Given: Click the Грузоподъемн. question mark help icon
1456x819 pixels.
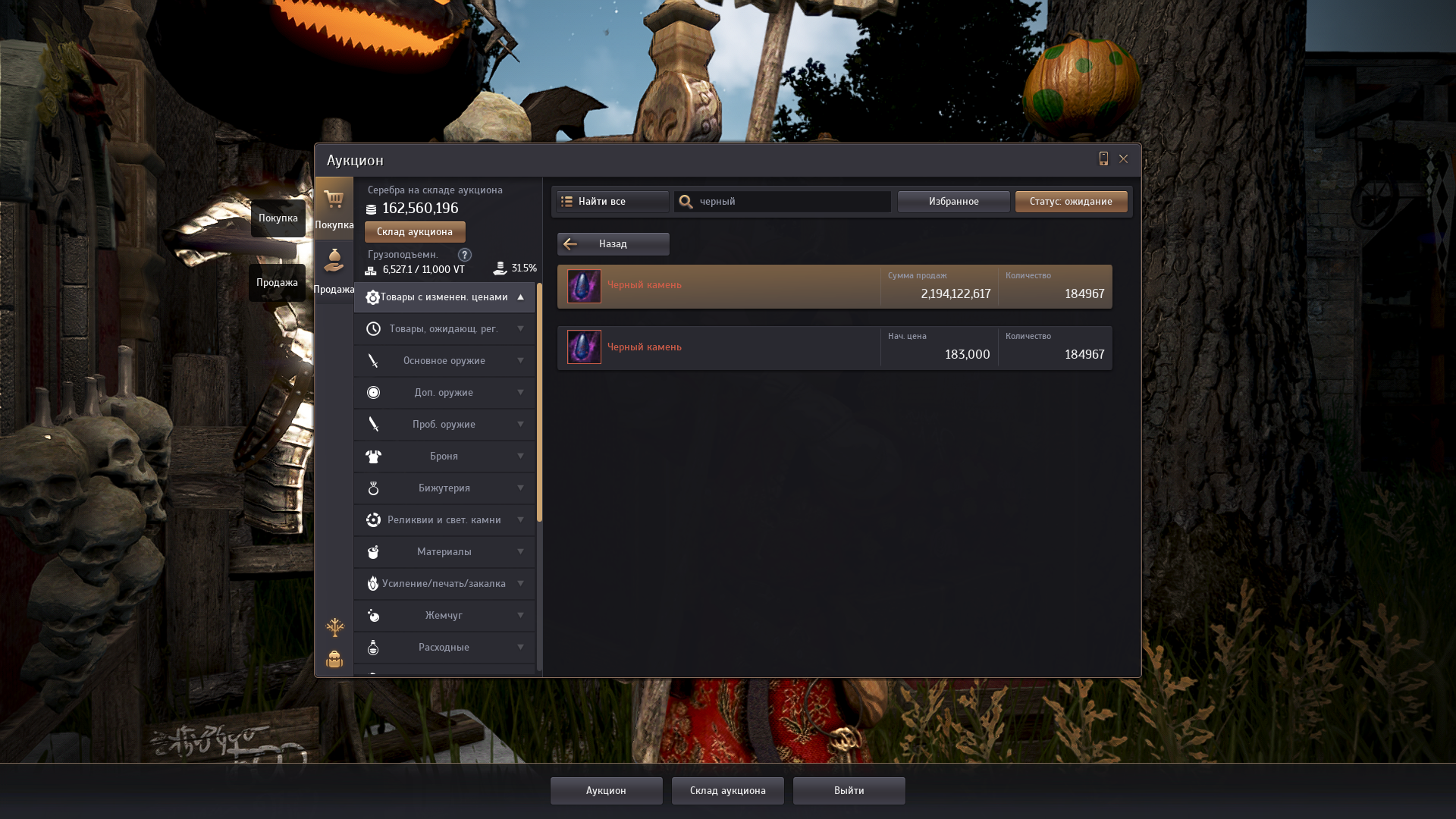Looking at the screenshot, I should pos(465,255).
